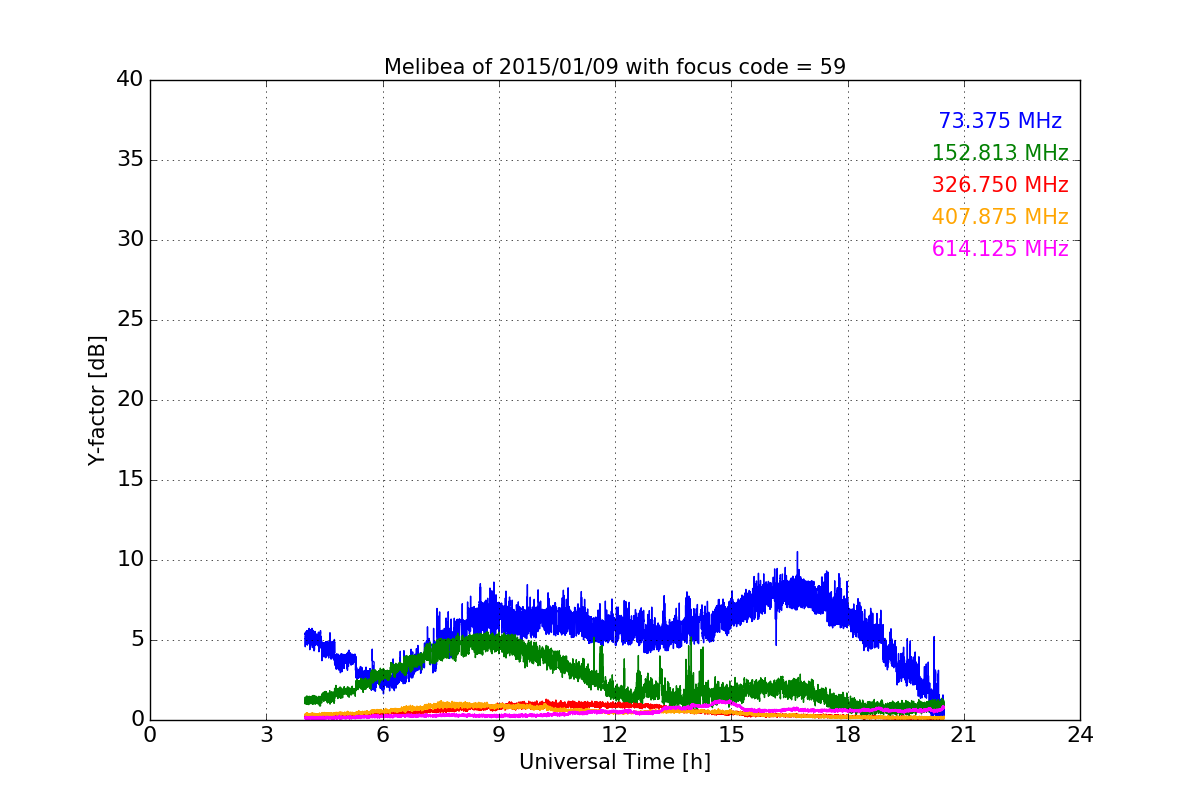The image size is (1200, 800).
Task: Click the y-axis tick label 30
Action: pyautogui.click(x=130, y=240)
